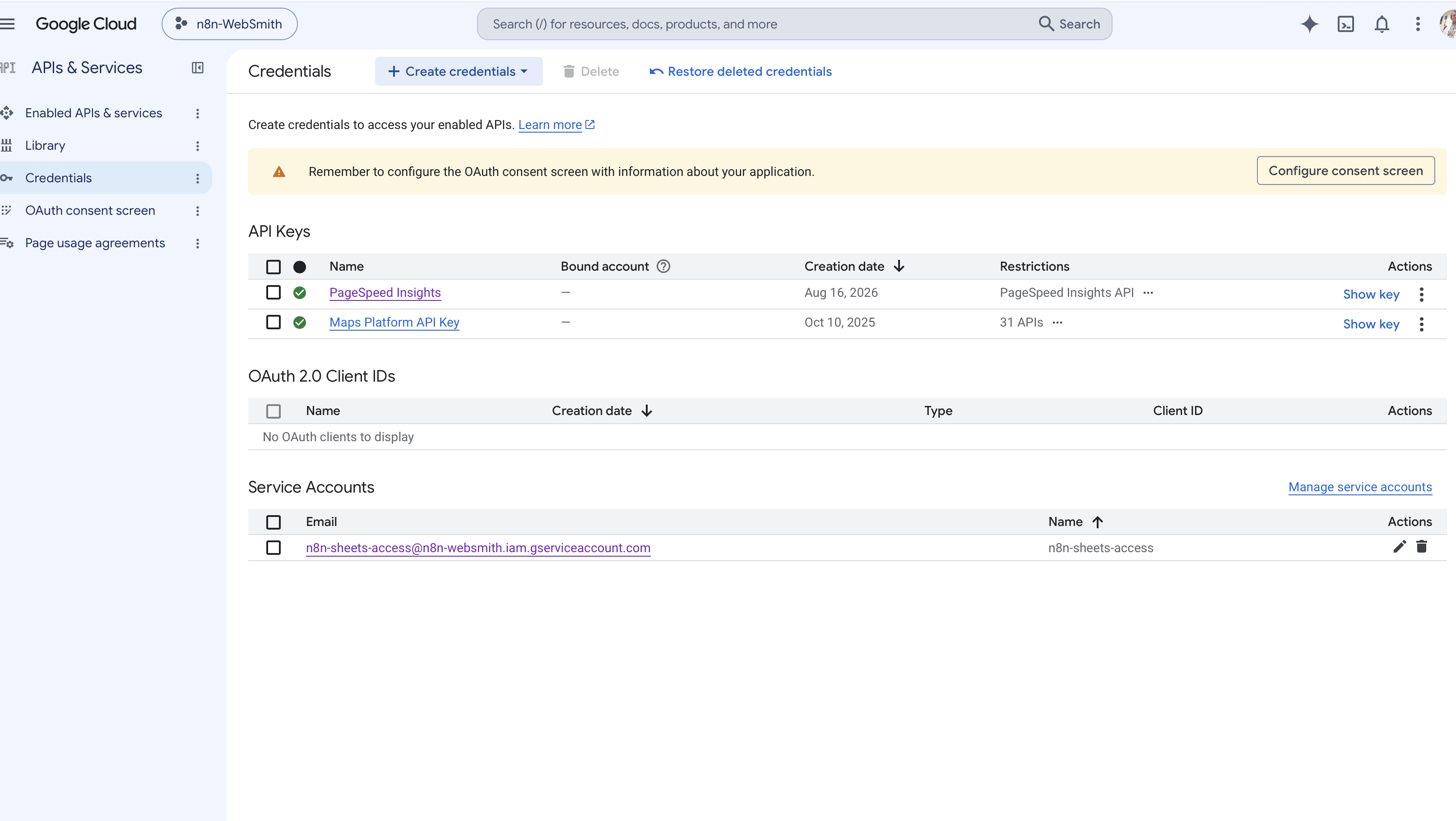Activate Cloud Shell terminal icon
Viewport: 1456px width, 821px height.
pos(1345,24)
